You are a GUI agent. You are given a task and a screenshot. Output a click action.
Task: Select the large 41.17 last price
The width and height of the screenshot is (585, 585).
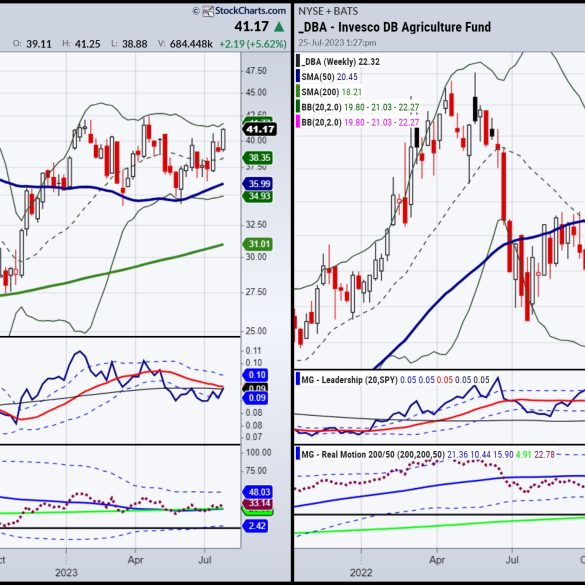251,26
